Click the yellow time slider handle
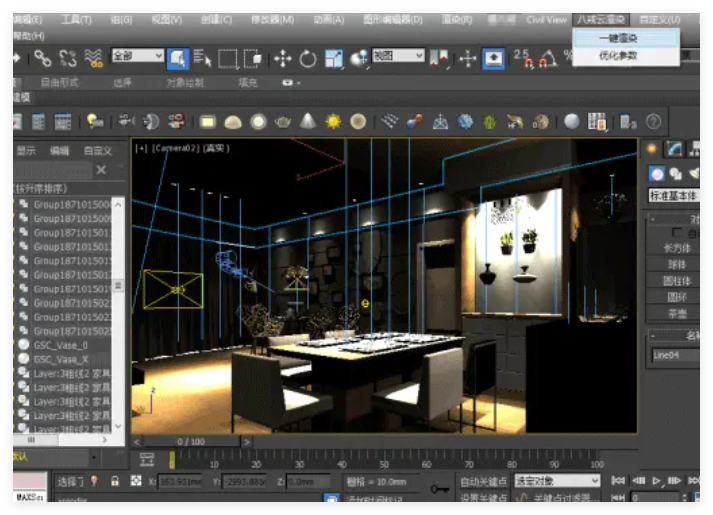713x515 pixels. (172, 460)
